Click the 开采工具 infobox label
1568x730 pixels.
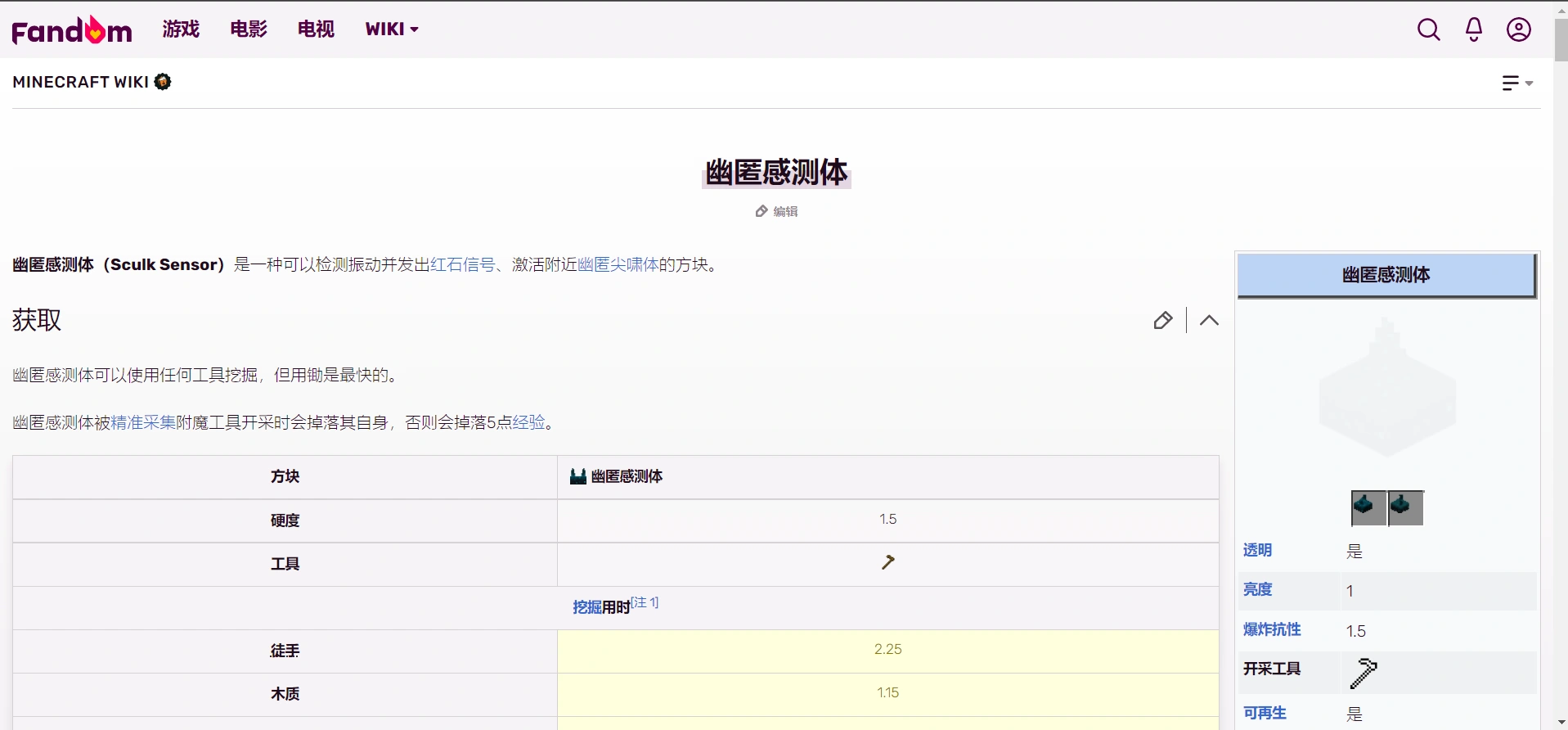(x=1272, y=669)
